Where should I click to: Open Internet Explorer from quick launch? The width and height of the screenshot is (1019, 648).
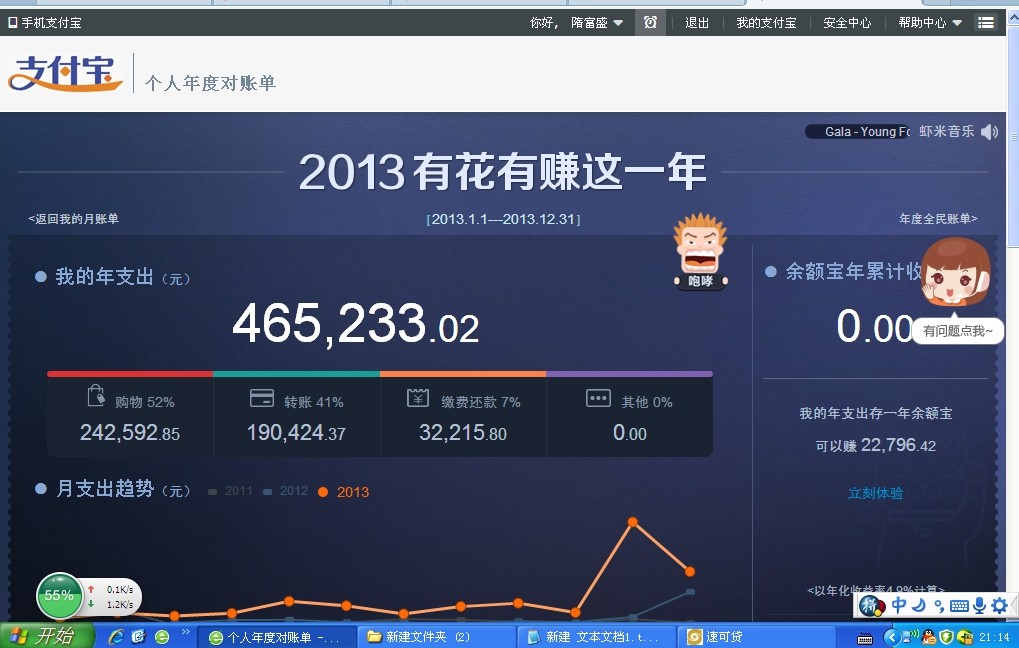[x=116, y=637]
